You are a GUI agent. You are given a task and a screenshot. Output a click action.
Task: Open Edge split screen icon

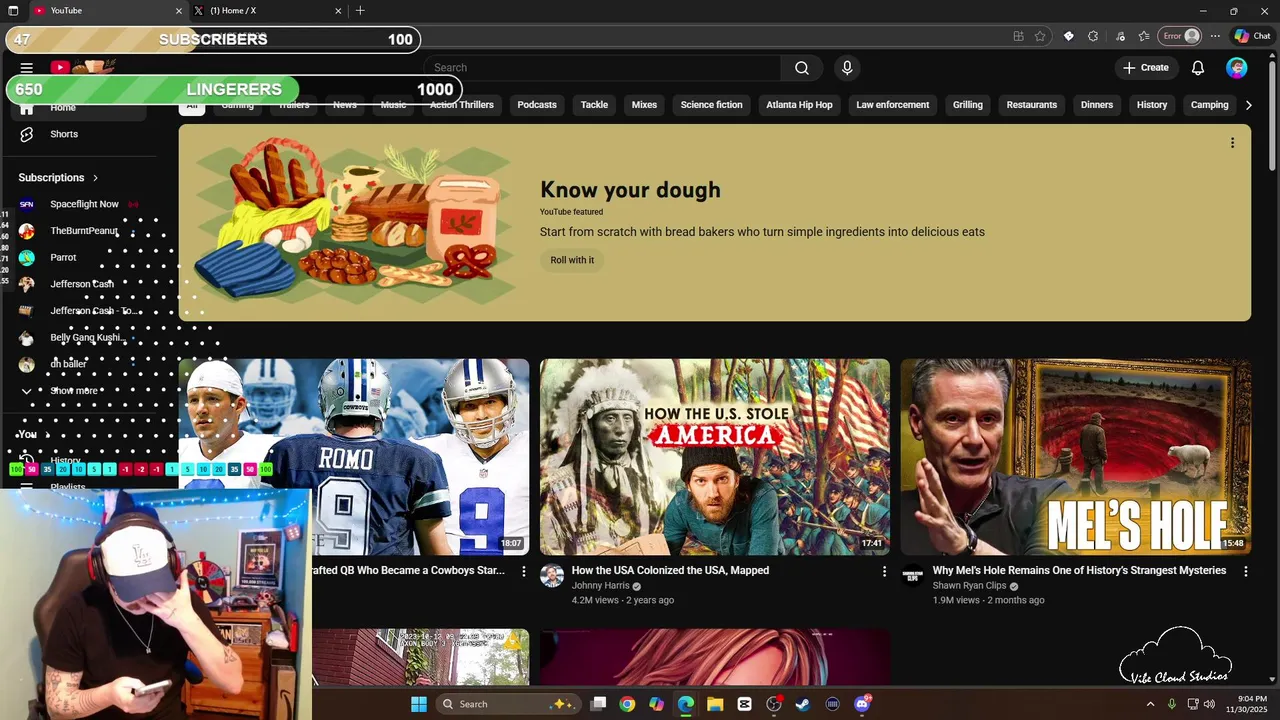click(x=1018, y=36)
